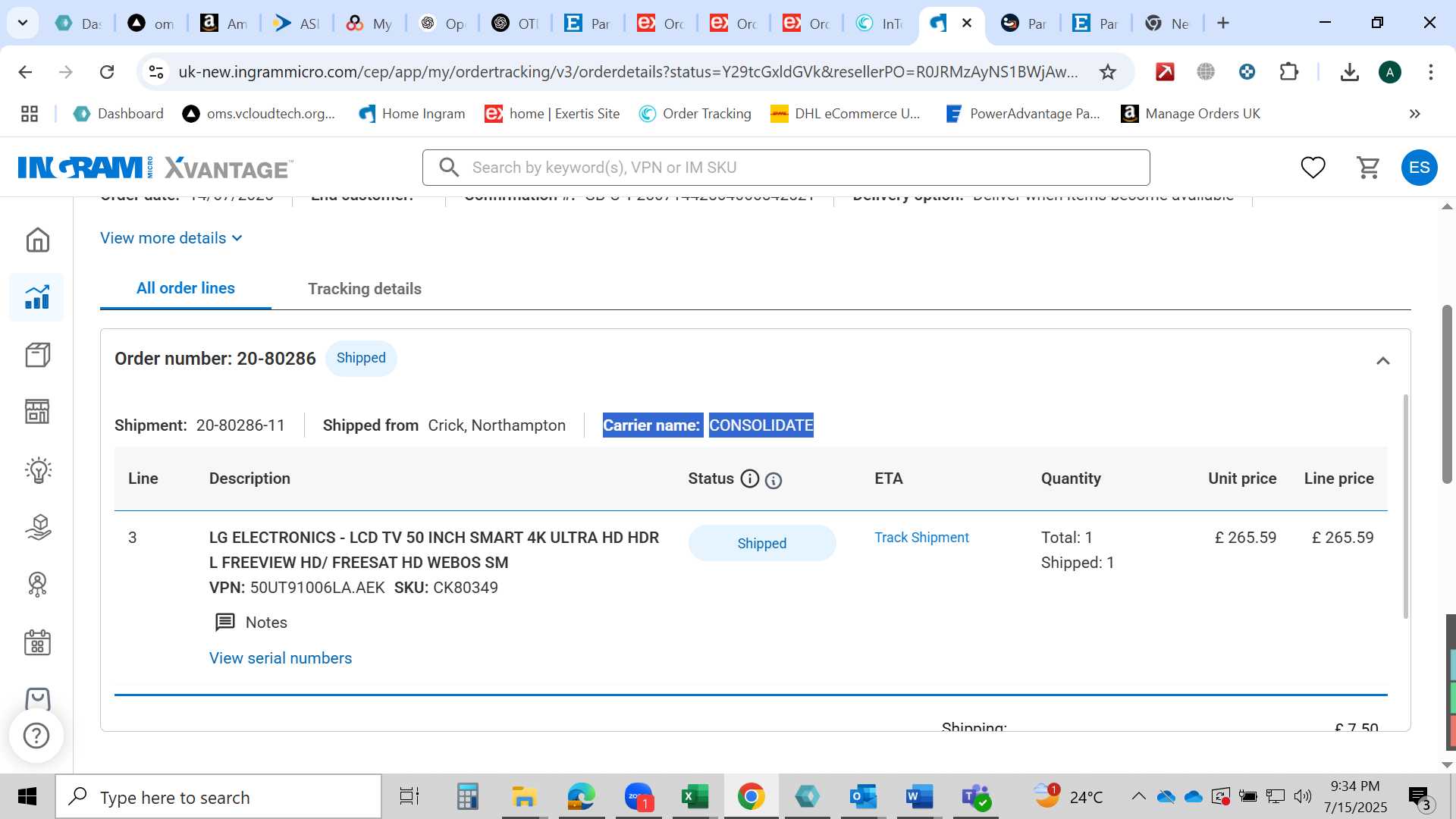Open the home Exertis Site bookmark

552,114
